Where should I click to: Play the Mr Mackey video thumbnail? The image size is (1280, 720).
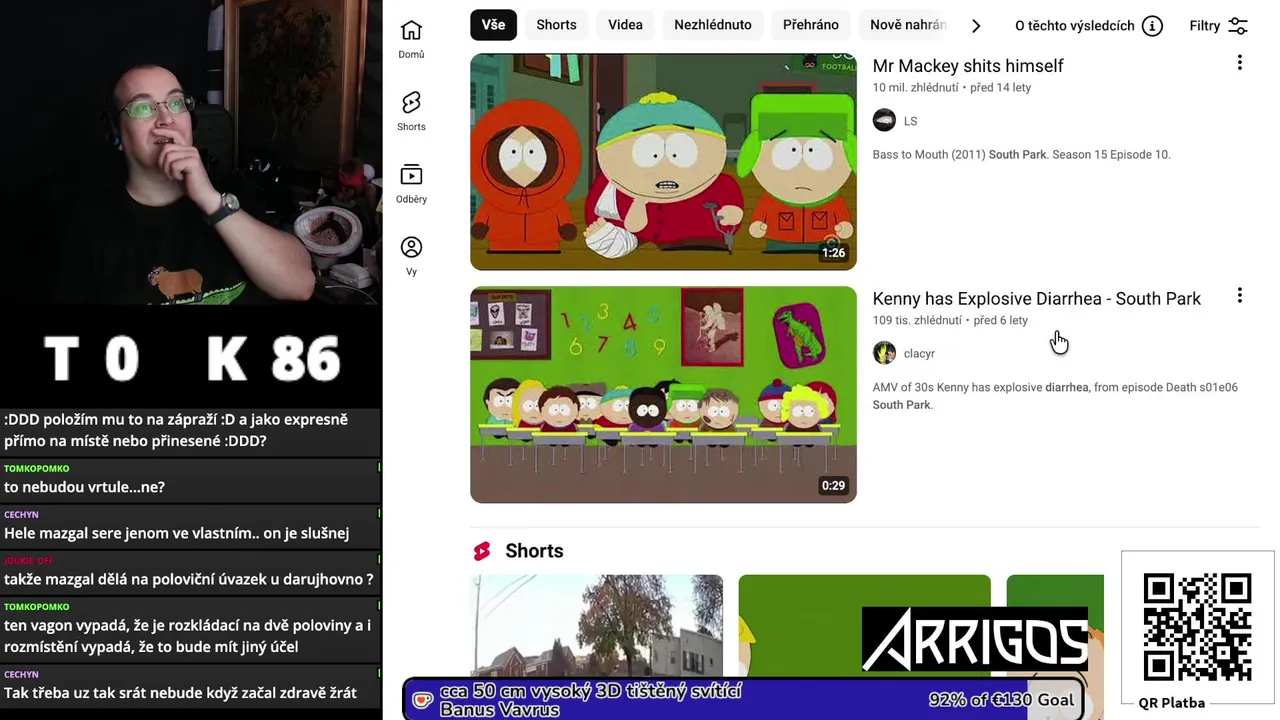coord(663,161)
